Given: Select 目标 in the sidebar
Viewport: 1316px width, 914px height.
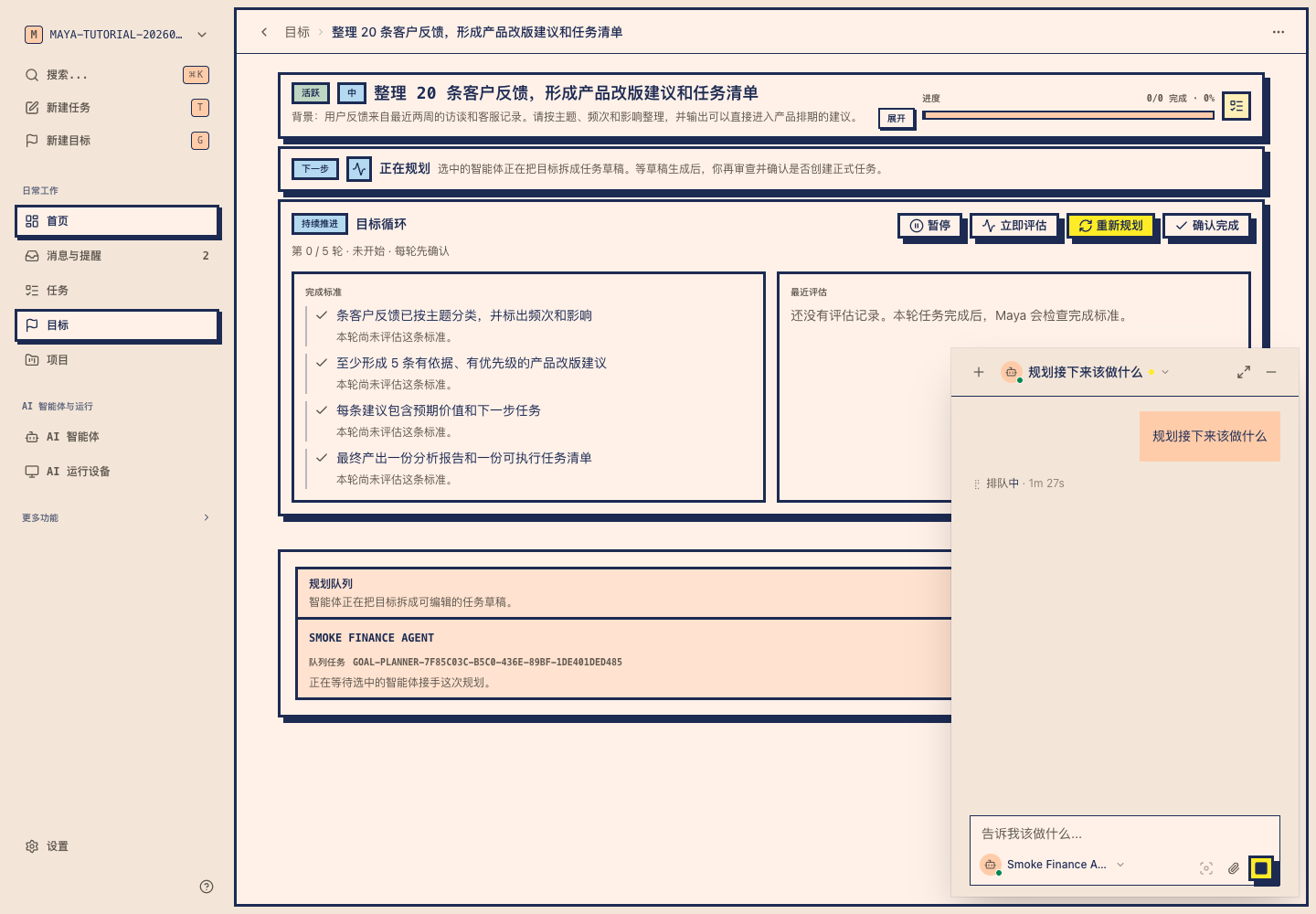Looking at the screenshot, I should (117, 325).
